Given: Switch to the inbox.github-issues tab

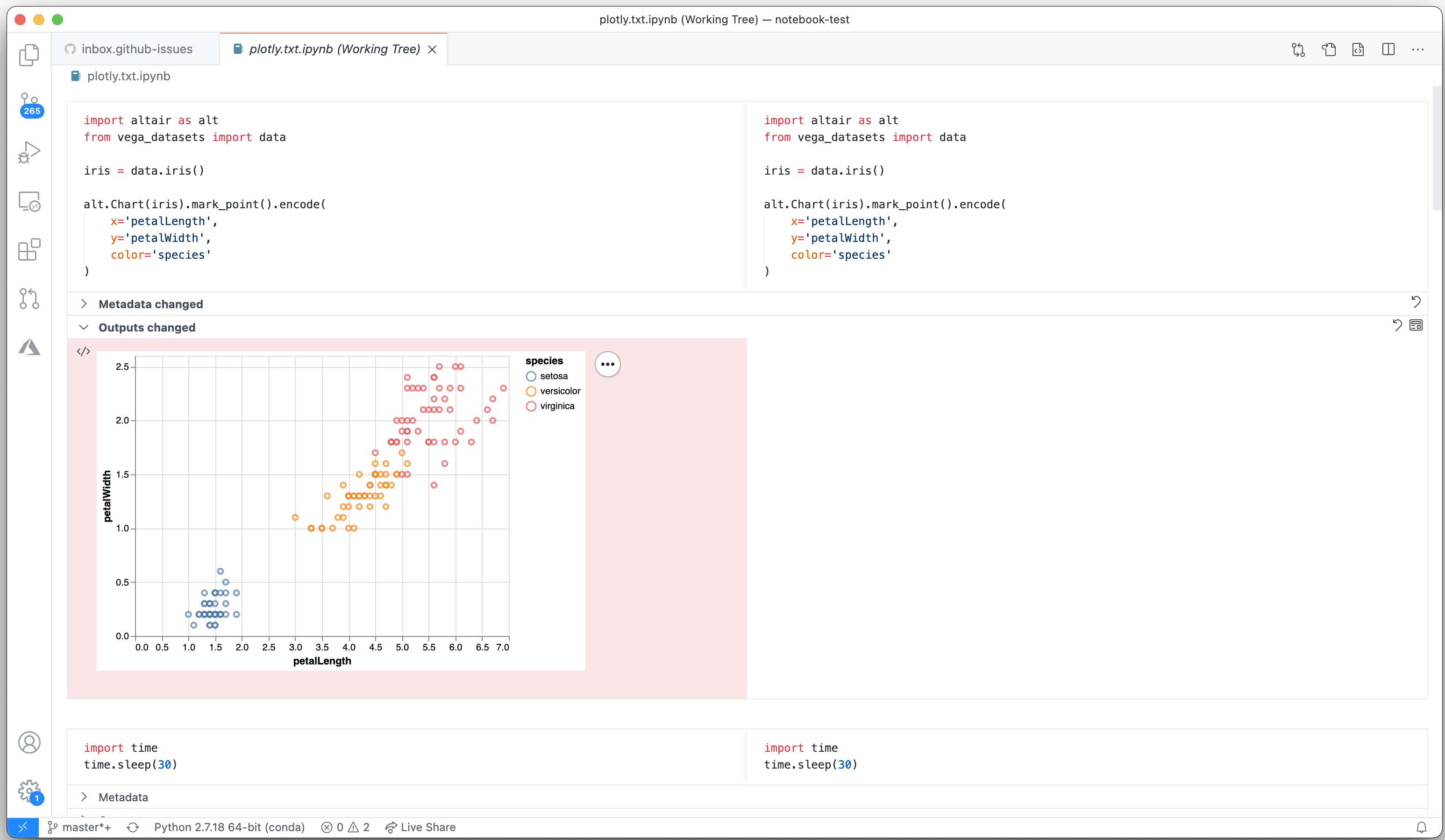Looking at the screenshot, I should (136, 49).
